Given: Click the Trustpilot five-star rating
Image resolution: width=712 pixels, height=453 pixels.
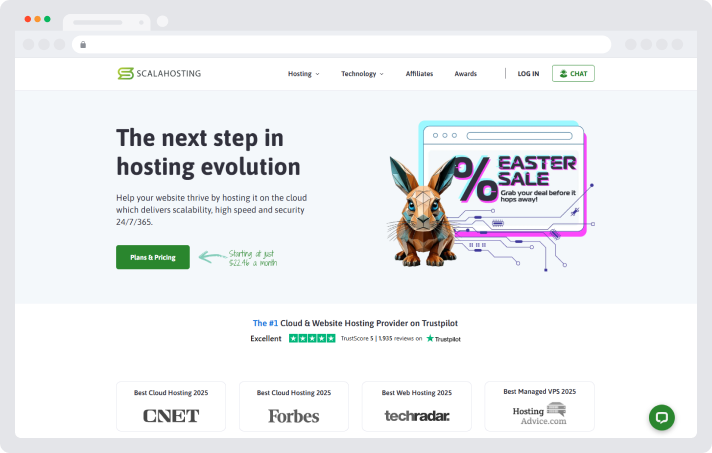Looking at the screenshot, I should click(312, 338).
